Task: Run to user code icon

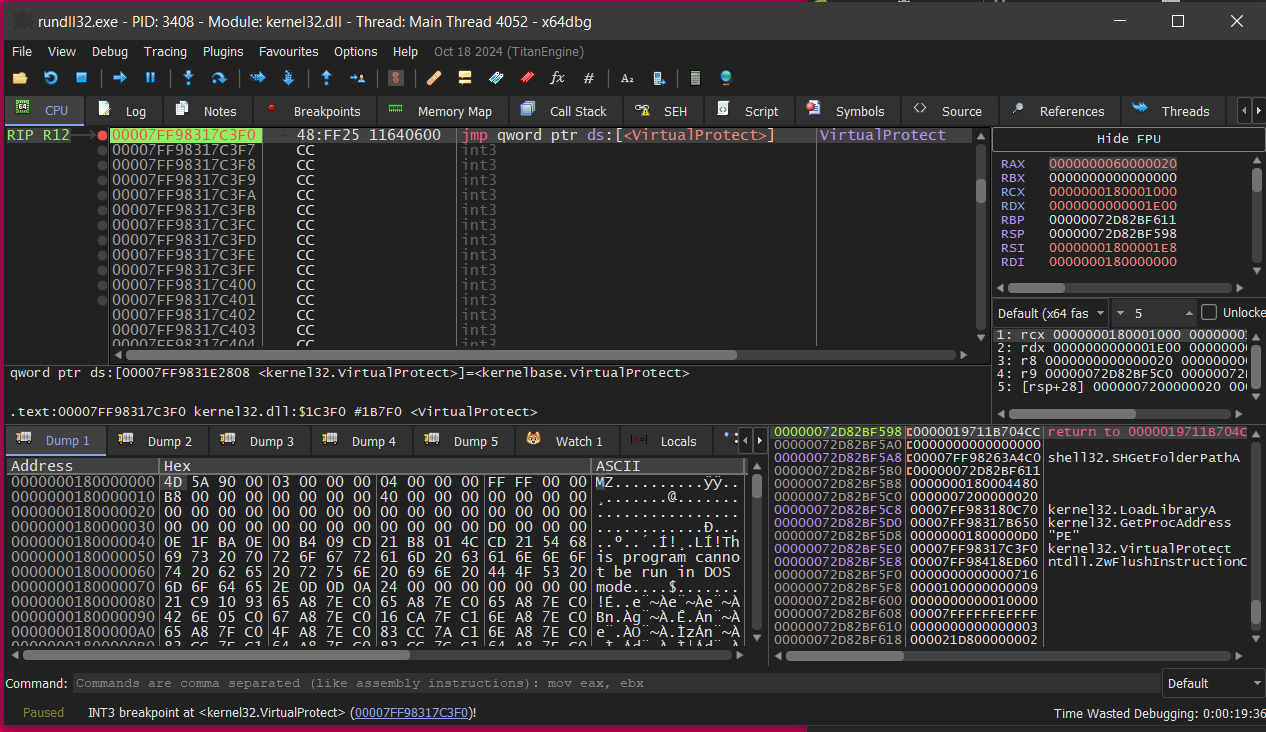Action: (357, 78)
